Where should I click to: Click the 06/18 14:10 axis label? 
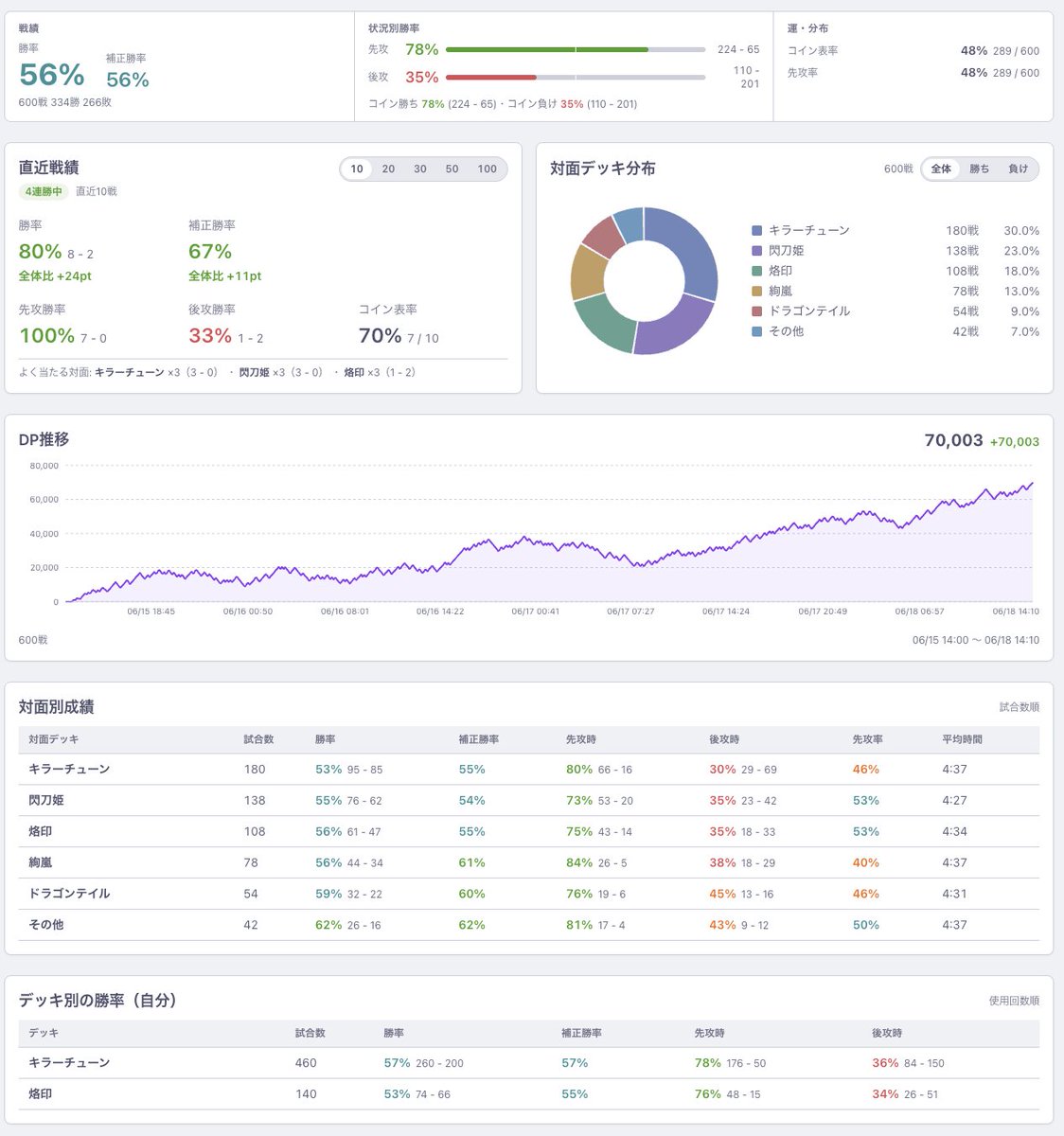pyautogui.click(x=1016, y=612)
